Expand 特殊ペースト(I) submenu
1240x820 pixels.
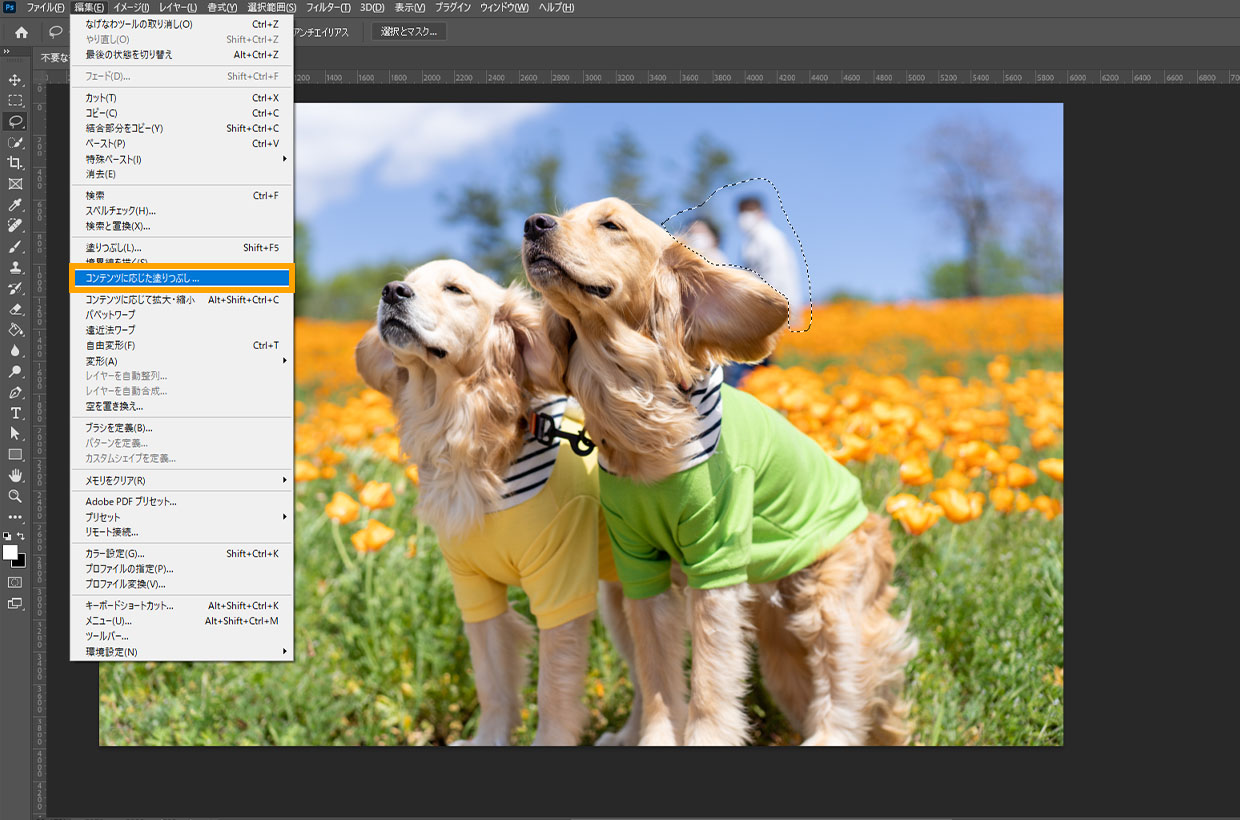click(180, 159)
